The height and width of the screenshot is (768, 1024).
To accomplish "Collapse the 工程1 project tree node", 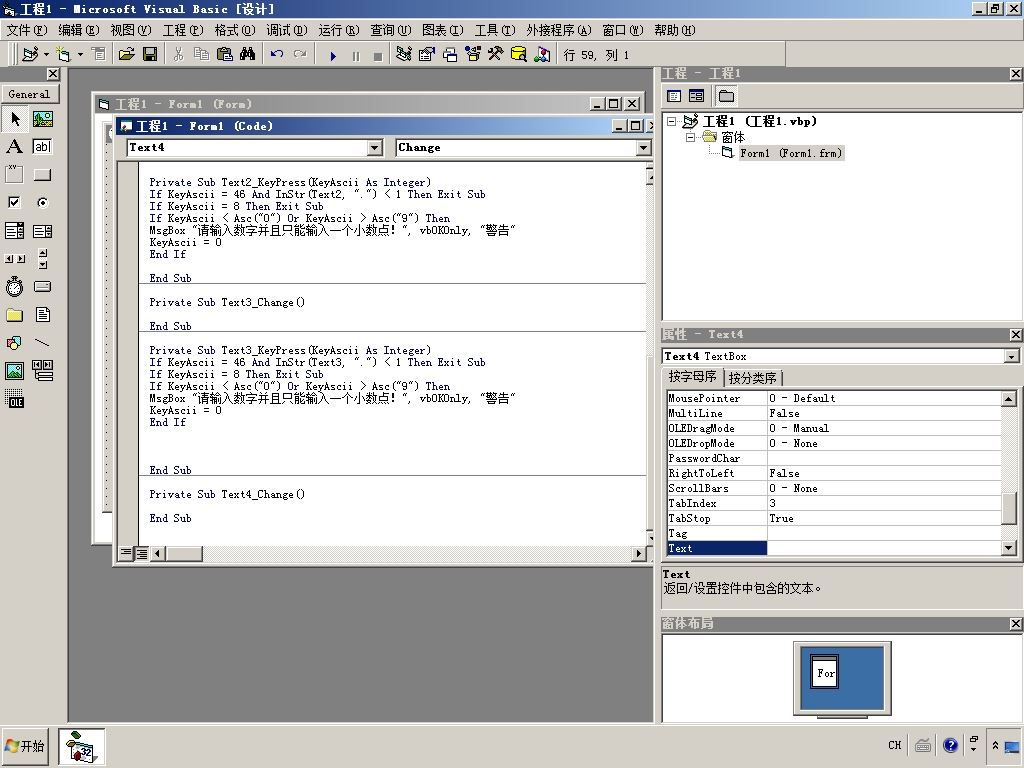I will click(671, 121).
